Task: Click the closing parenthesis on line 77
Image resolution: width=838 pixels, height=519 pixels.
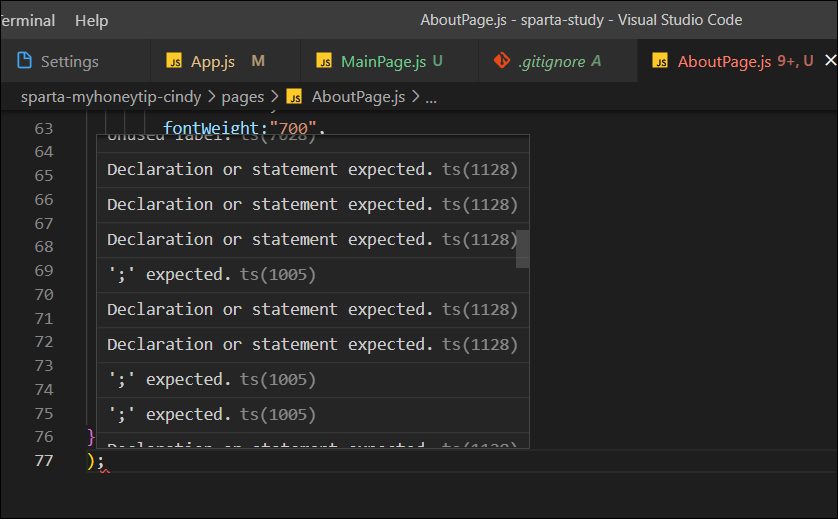Action: 90,461
